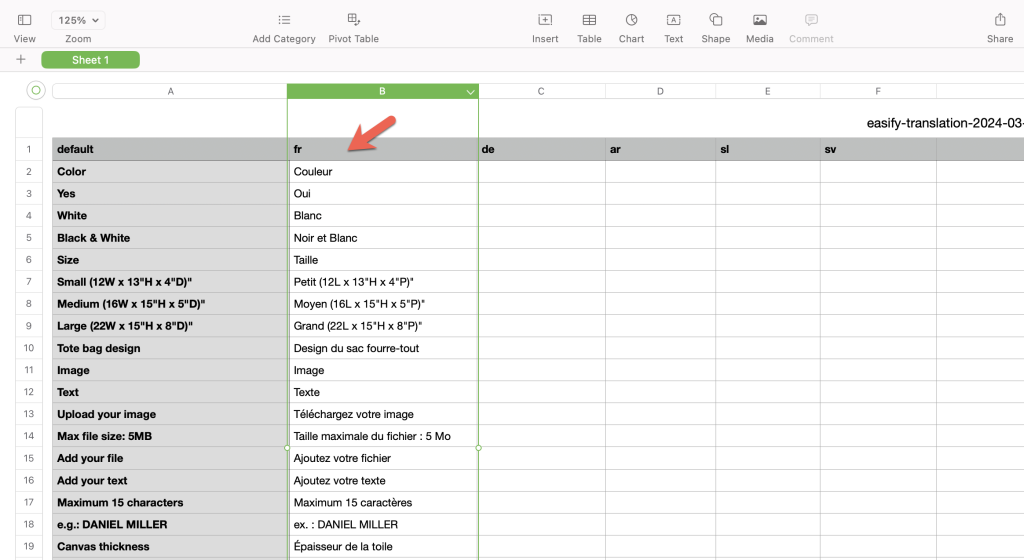Add a new sheet with plus button
The width and height of the screenshot is (1024, 560).
pos(21,60)
